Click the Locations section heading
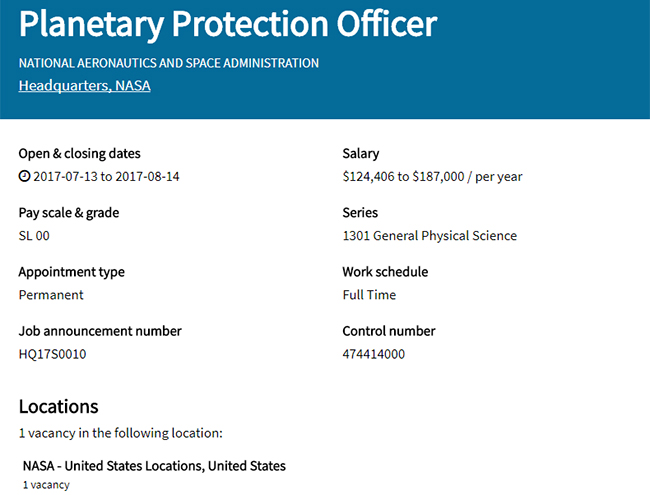This screenshot has height=495, width=650. [59, 406]
